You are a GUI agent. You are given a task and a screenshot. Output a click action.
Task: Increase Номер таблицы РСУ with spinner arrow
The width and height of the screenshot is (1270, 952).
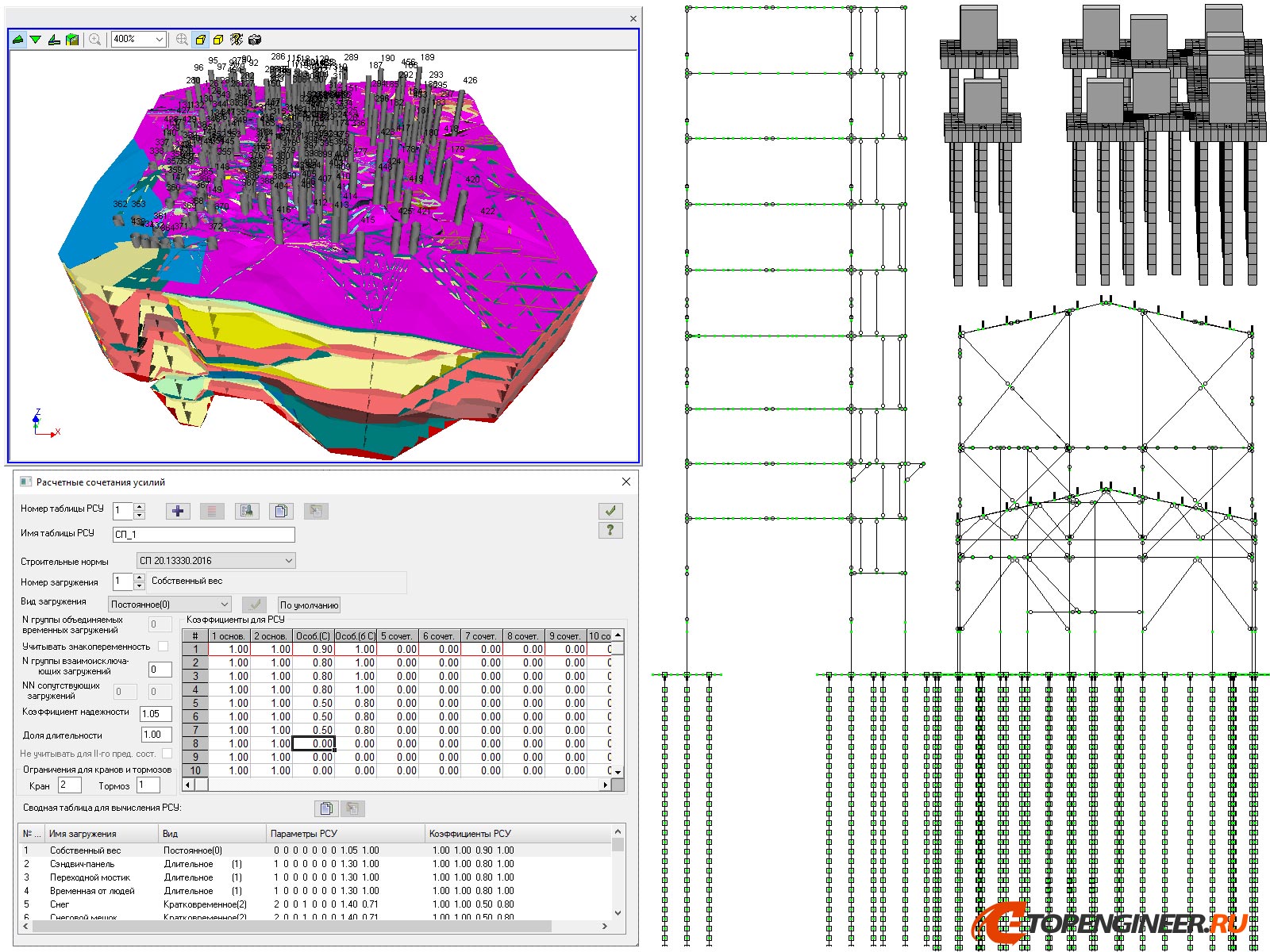[x=138, y=506]
